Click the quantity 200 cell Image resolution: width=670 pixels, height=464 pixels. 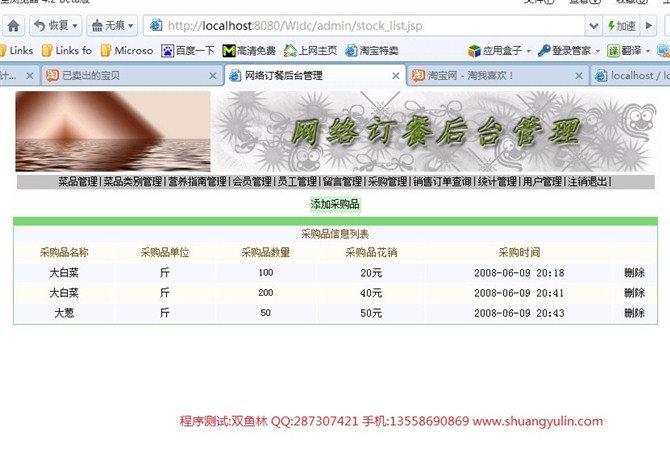click(266, 293)
